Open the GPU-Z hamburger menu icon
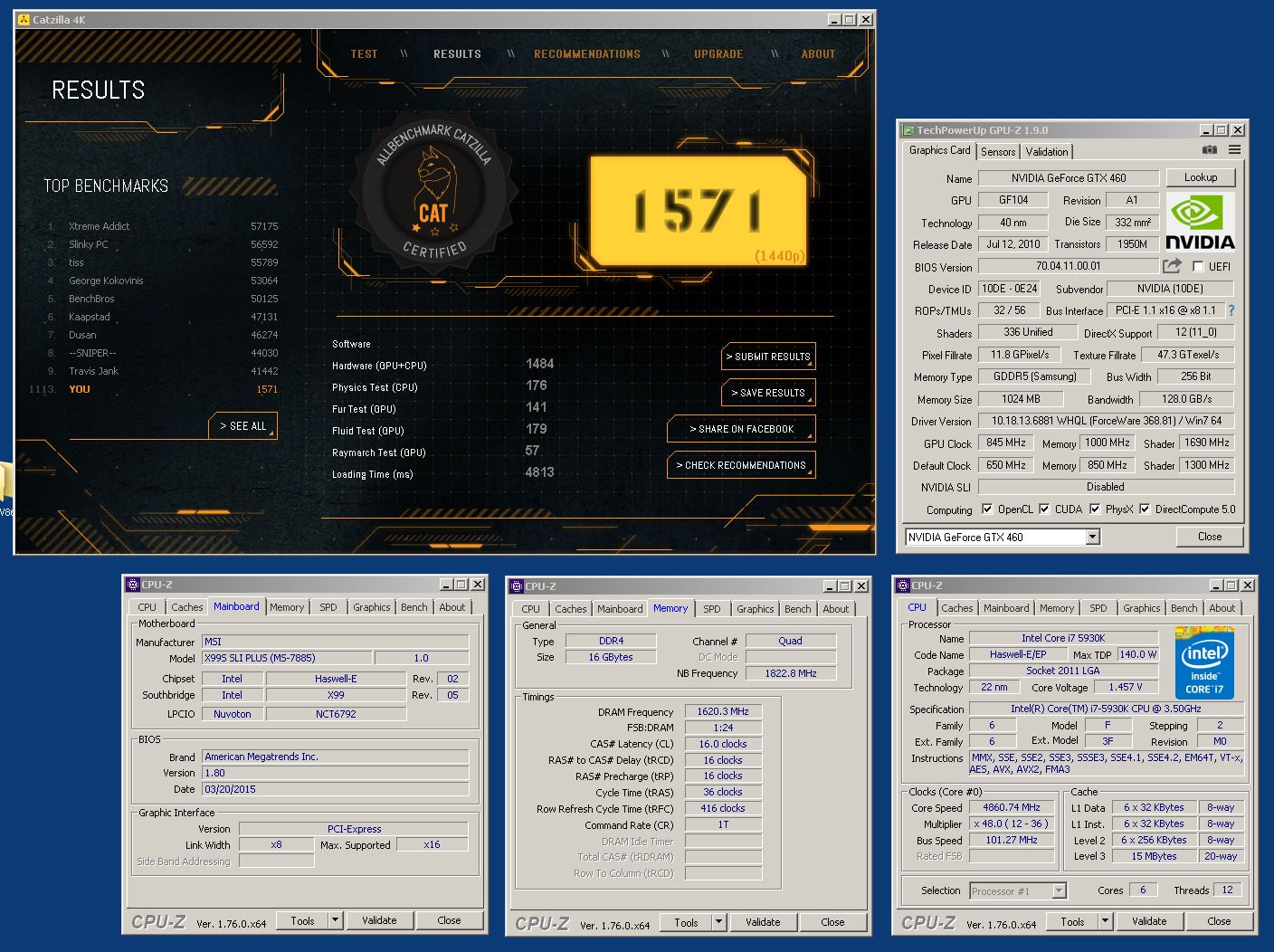This screenshot has width=1274, height=952. [x=1234, y=150]
